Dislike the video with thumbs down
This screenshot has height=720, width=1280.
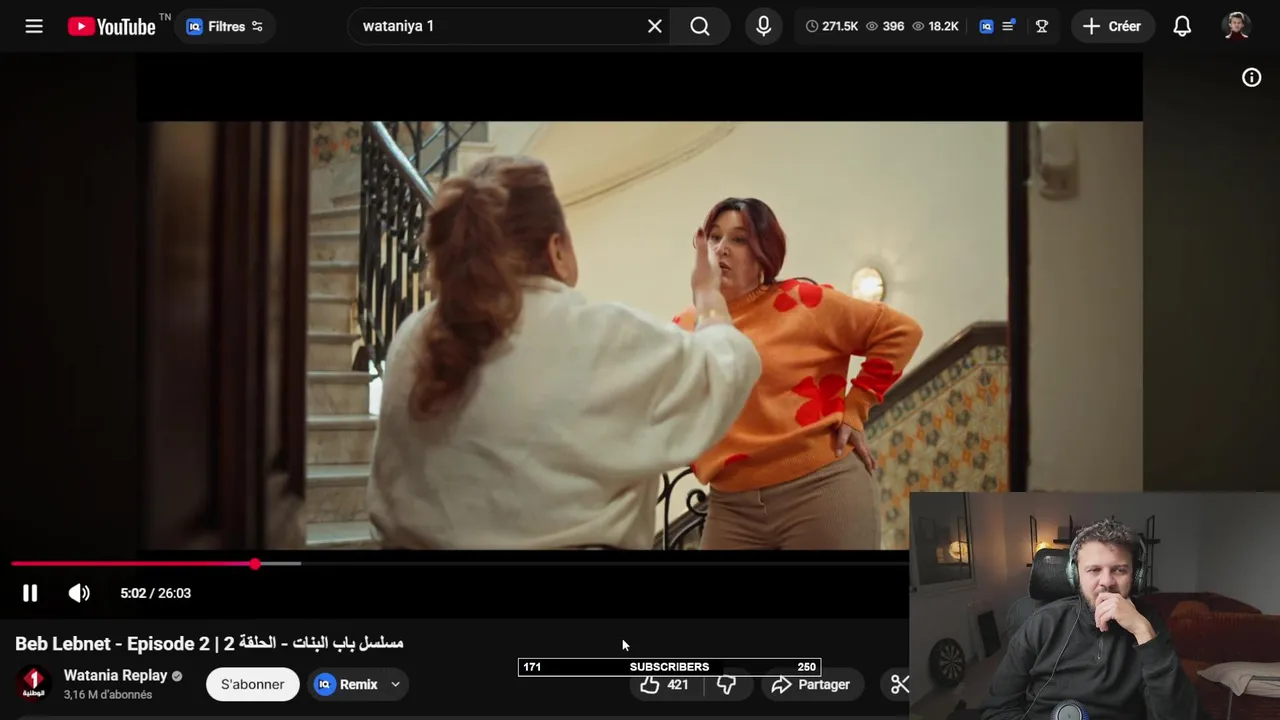727,684
